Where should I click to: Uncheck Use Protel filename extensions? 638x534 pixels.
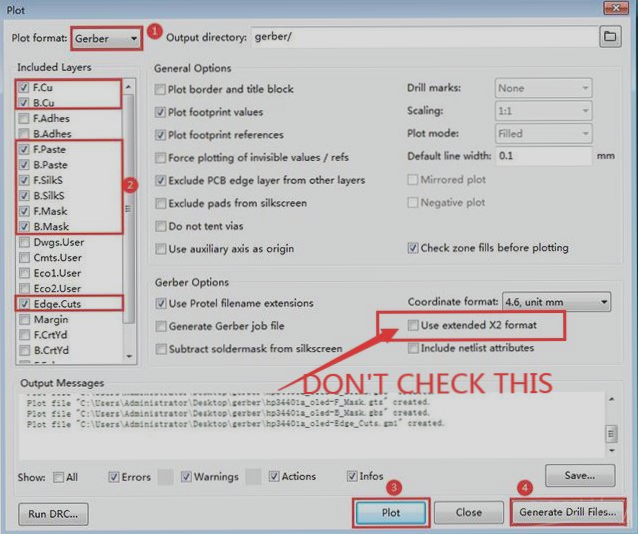click(161, 303)
